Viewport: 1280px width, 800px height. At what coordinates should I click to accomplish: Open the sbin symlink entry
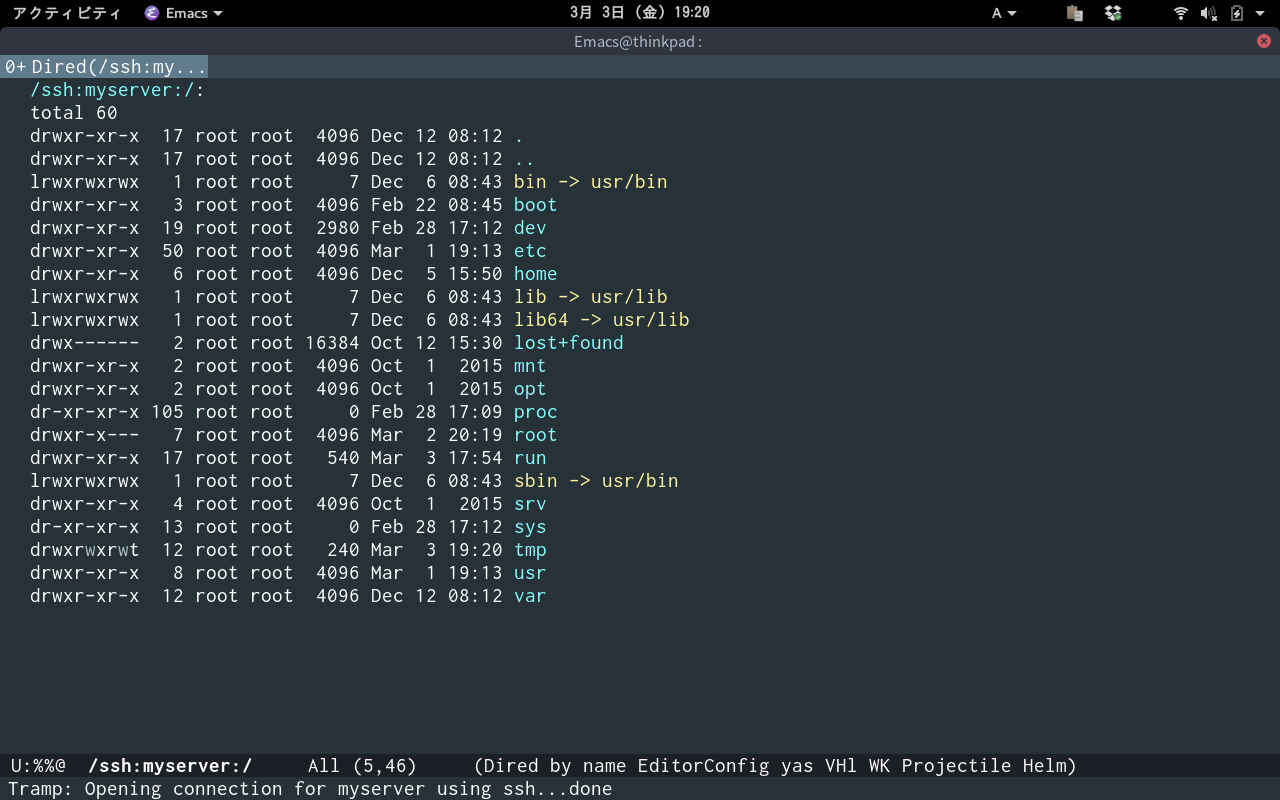point(596,481)
